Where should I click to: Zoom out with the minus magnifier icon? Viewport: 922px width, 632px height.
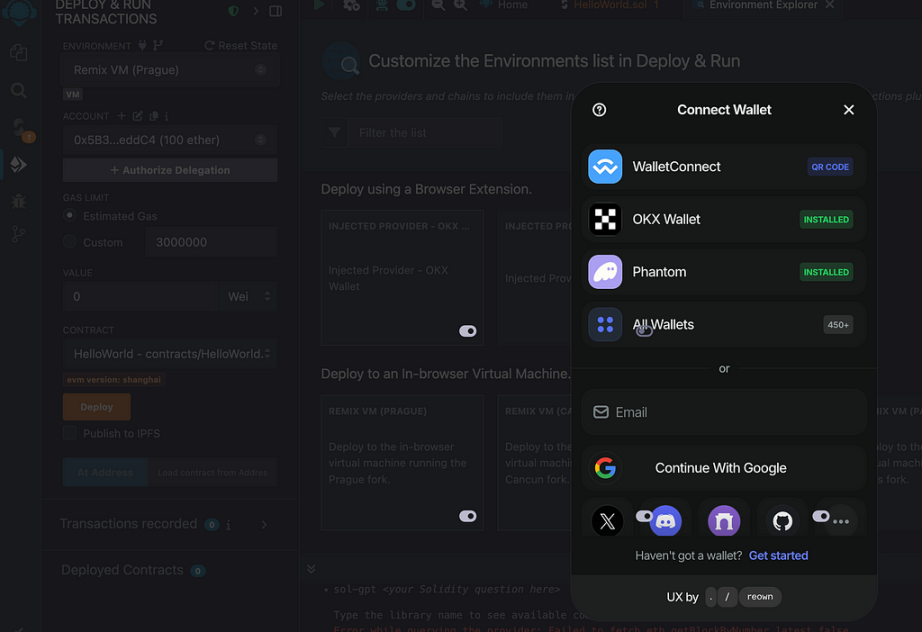coord(438,5)
